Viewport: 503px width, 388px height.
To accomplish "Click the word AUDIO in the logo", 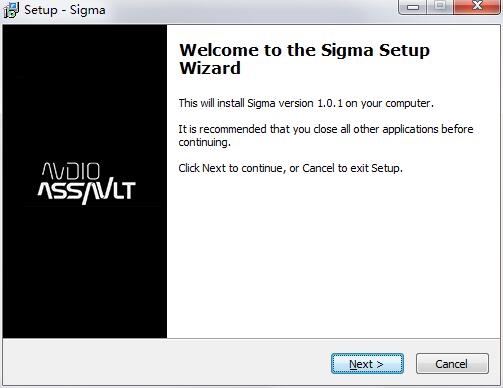I will 71,171.
